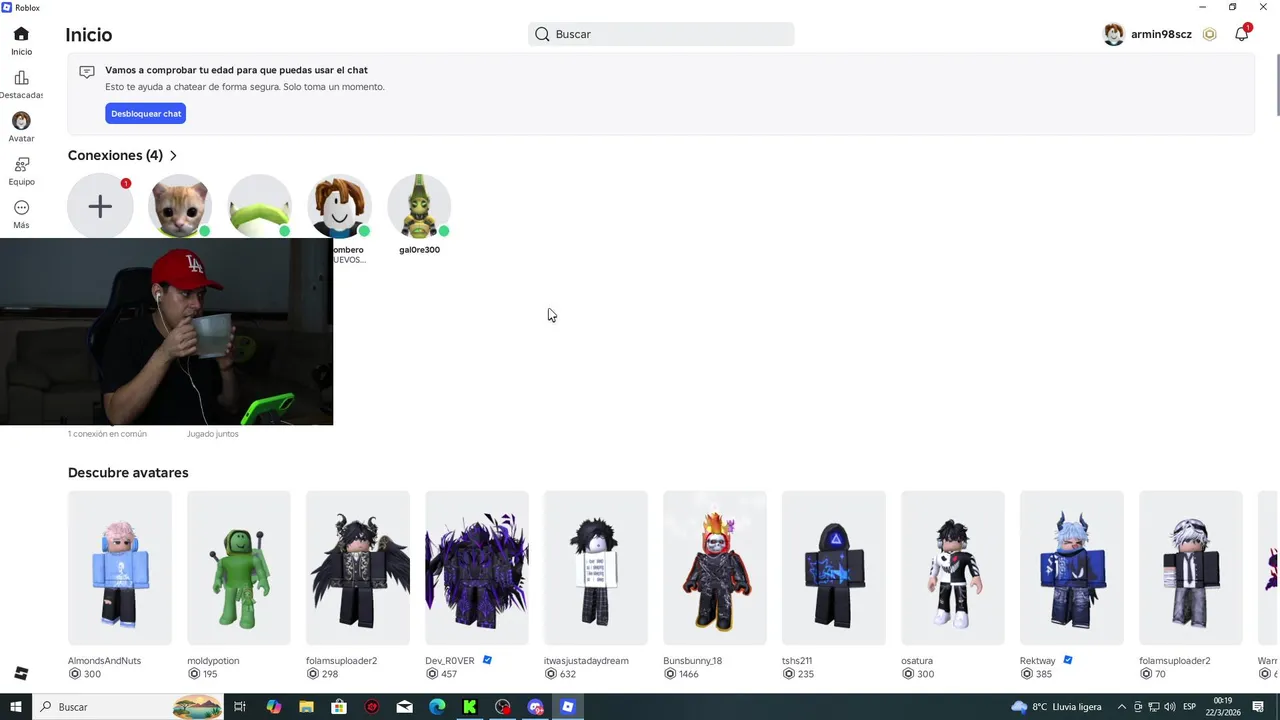
Task: Click the add connection plus circle
Action: pyautogui.click(x=100, y=206)
